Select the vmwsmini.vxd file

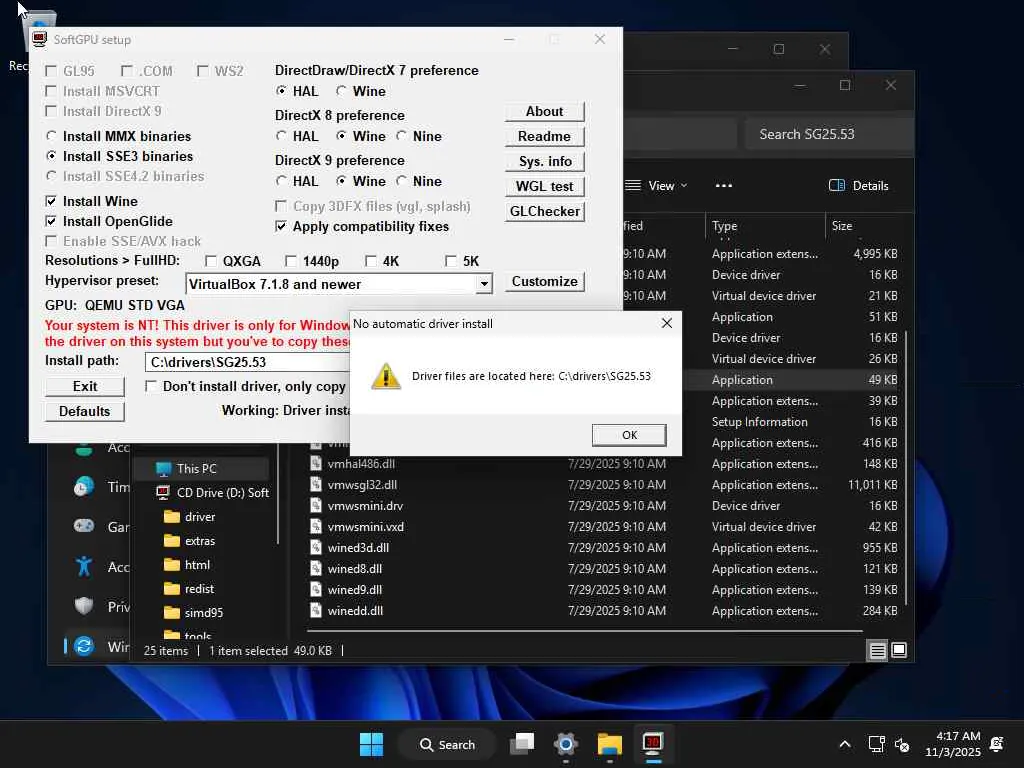coord(366,526)
